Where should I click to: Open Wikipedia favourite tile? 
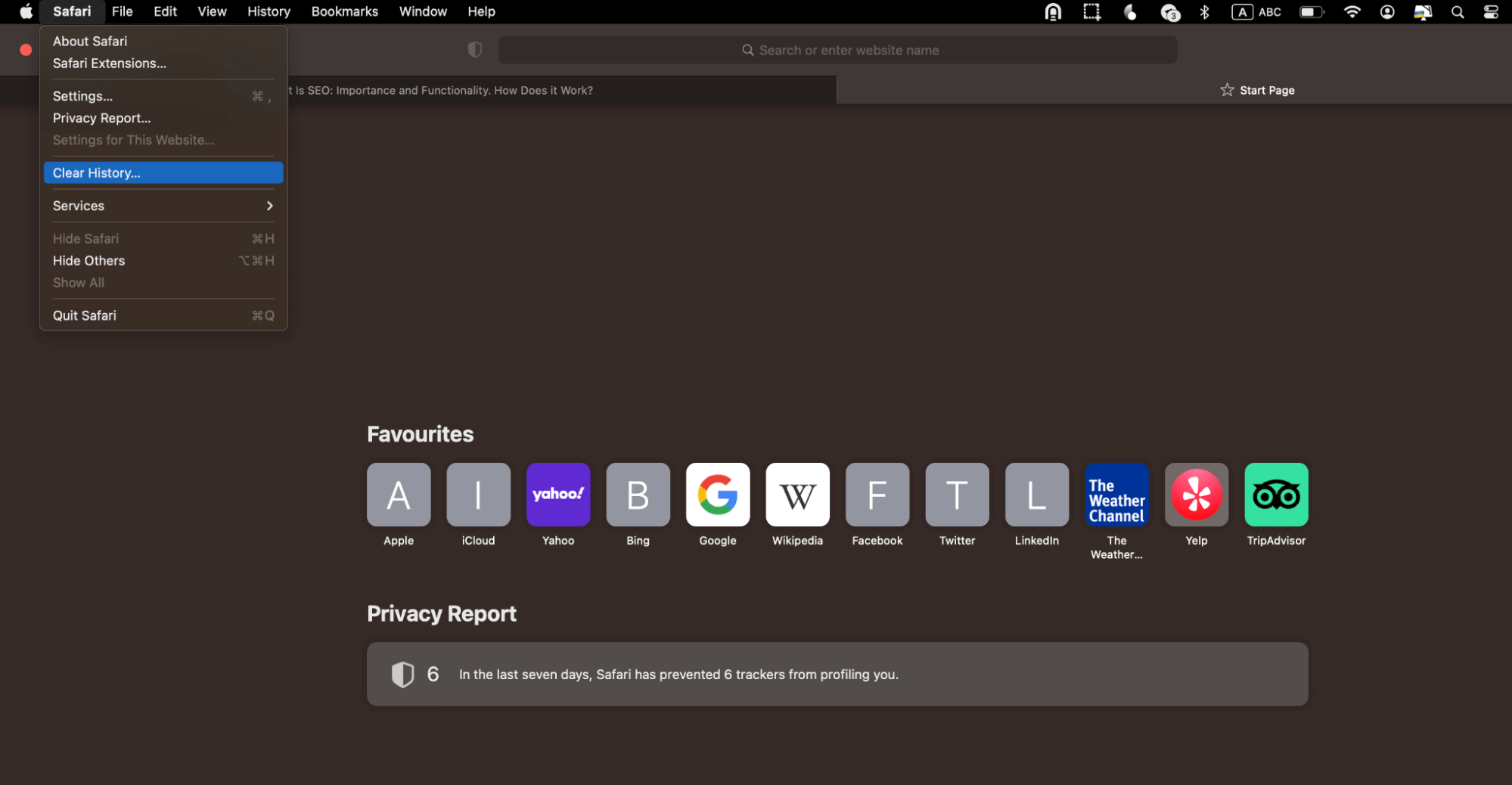[x=798, y=495]
